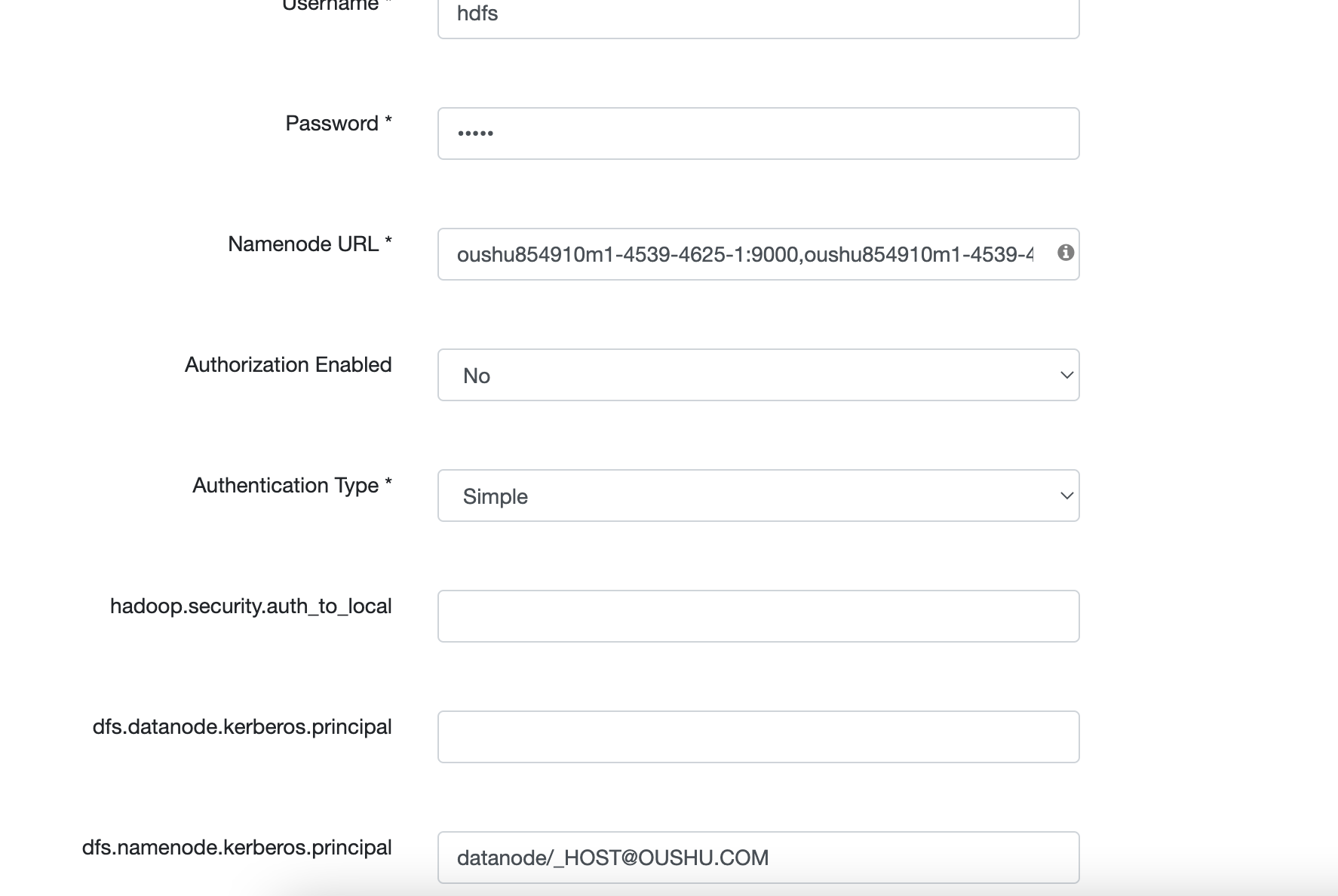Focus the empty hadoop.security.auth_to_local field
This screenshot has height=896, width=1338.
point(758,616)
